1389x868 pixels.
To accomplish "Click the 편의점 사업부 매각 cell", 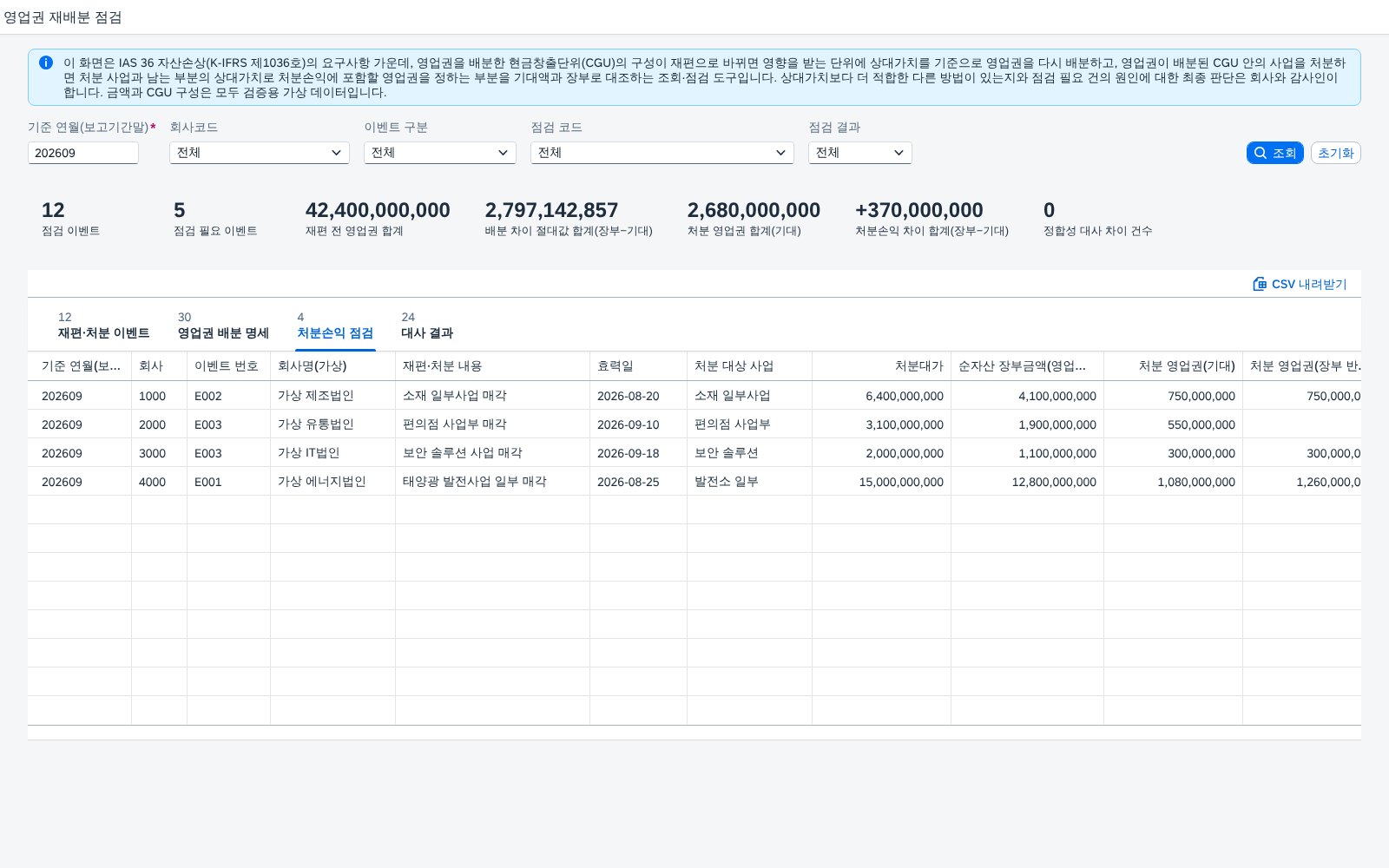I will click(492, 424).
